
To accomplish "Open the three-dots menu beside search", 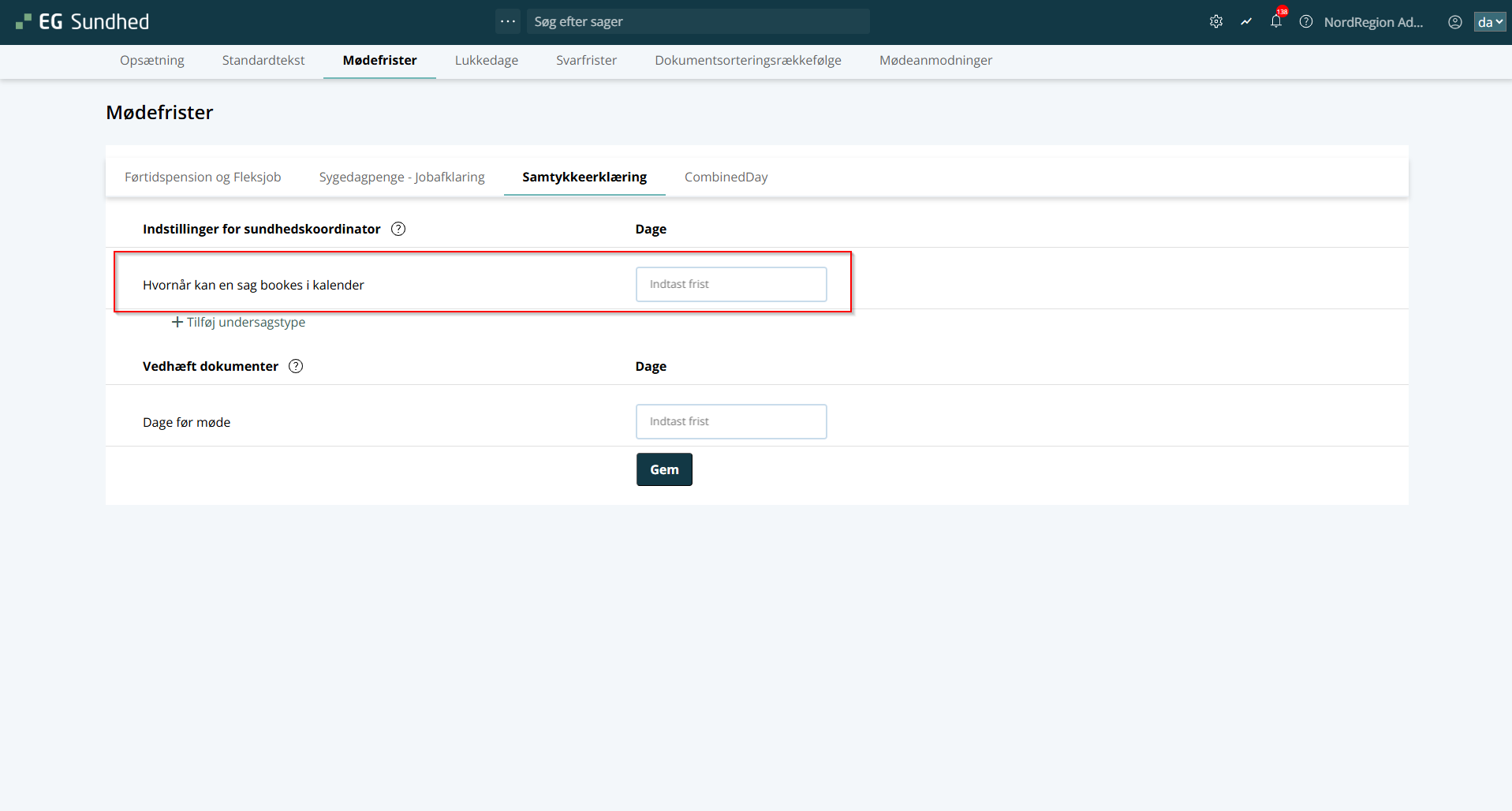I will pyautogui.click(x=508, y=21).
